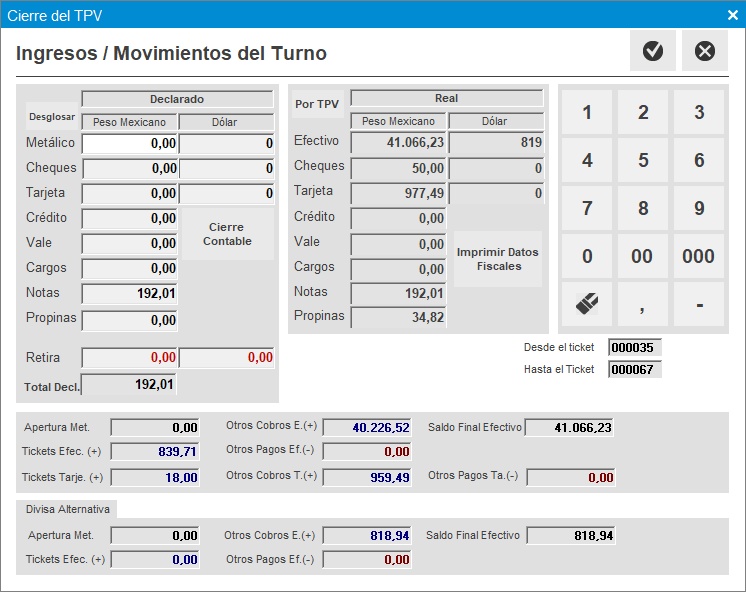Toggle the Desglosar button

[x=50, y=117]
